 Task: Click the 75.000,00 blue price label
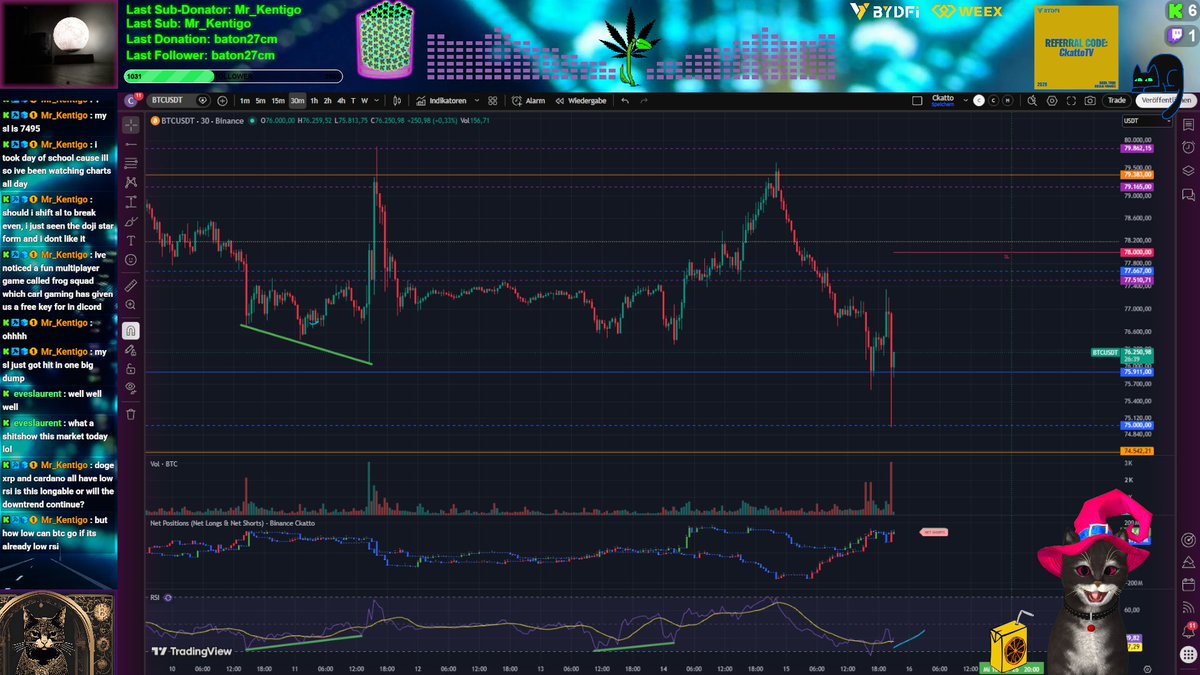(1138, 425)
